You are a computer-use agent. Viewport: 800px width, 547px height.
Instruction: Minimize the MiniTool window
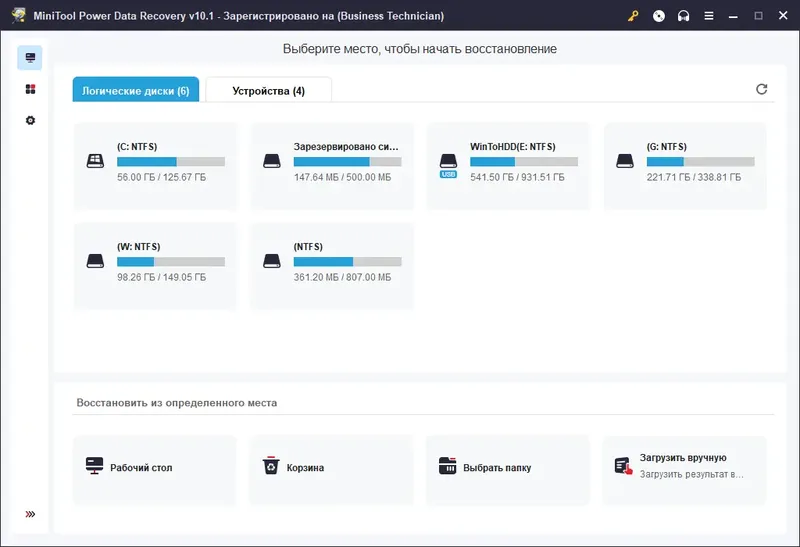tap(733, 16)
